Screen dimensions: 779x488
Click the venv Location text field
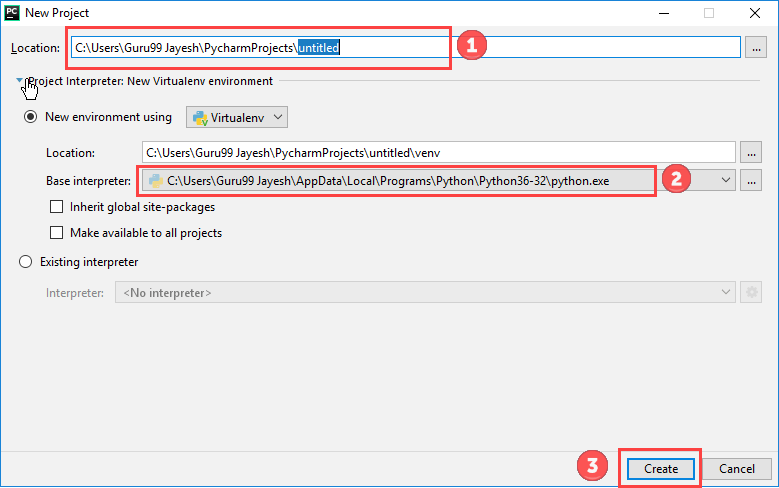[x=438, y=152]
